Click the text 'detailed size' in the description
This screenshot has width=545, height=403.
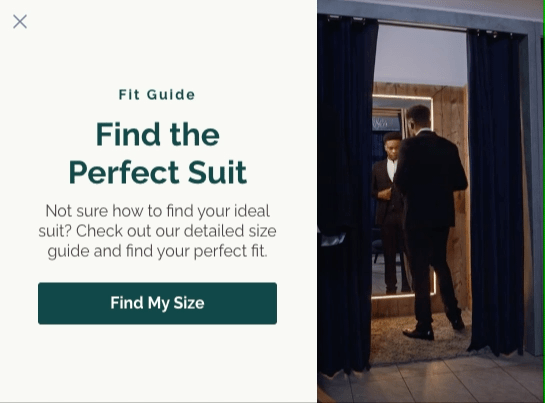click(230, 231)
